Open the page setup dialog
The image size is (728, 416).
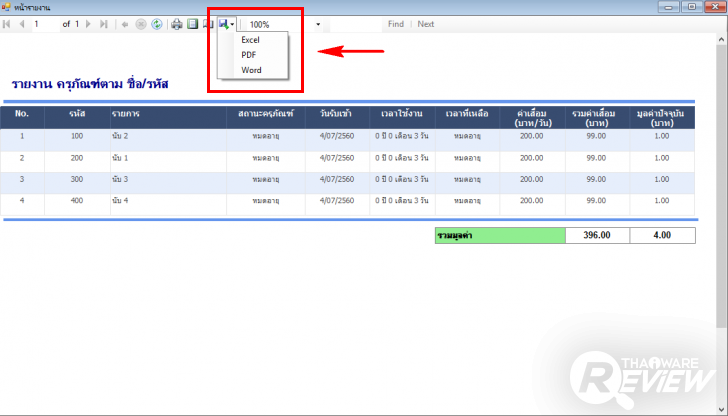(208, 24)
